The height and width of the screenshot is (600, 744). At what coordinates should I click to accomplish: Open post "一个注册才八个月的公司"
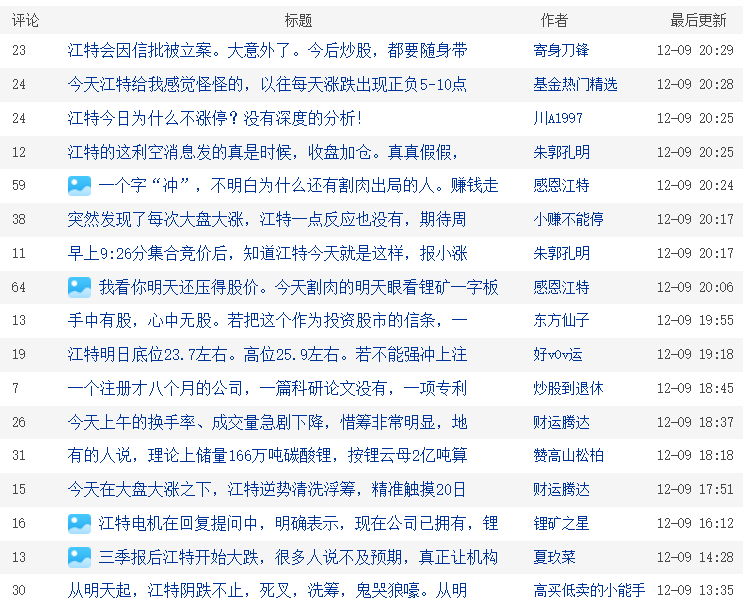(267, 388)
